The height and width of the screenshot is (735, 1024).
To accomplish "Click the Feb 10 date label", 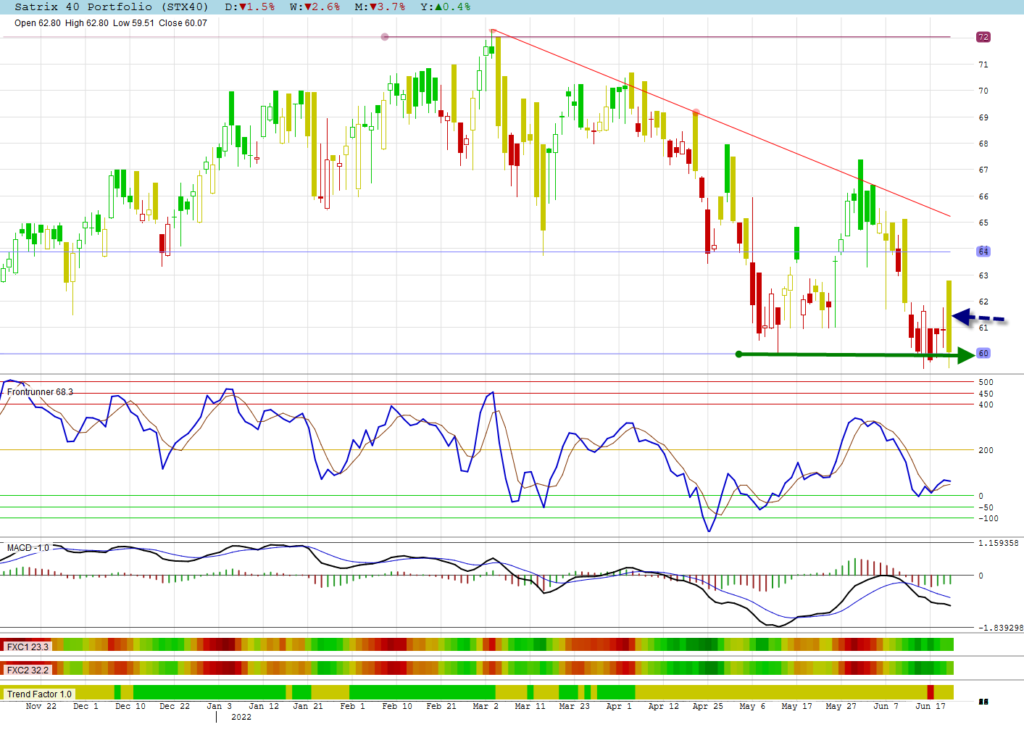I will (397, 706).
